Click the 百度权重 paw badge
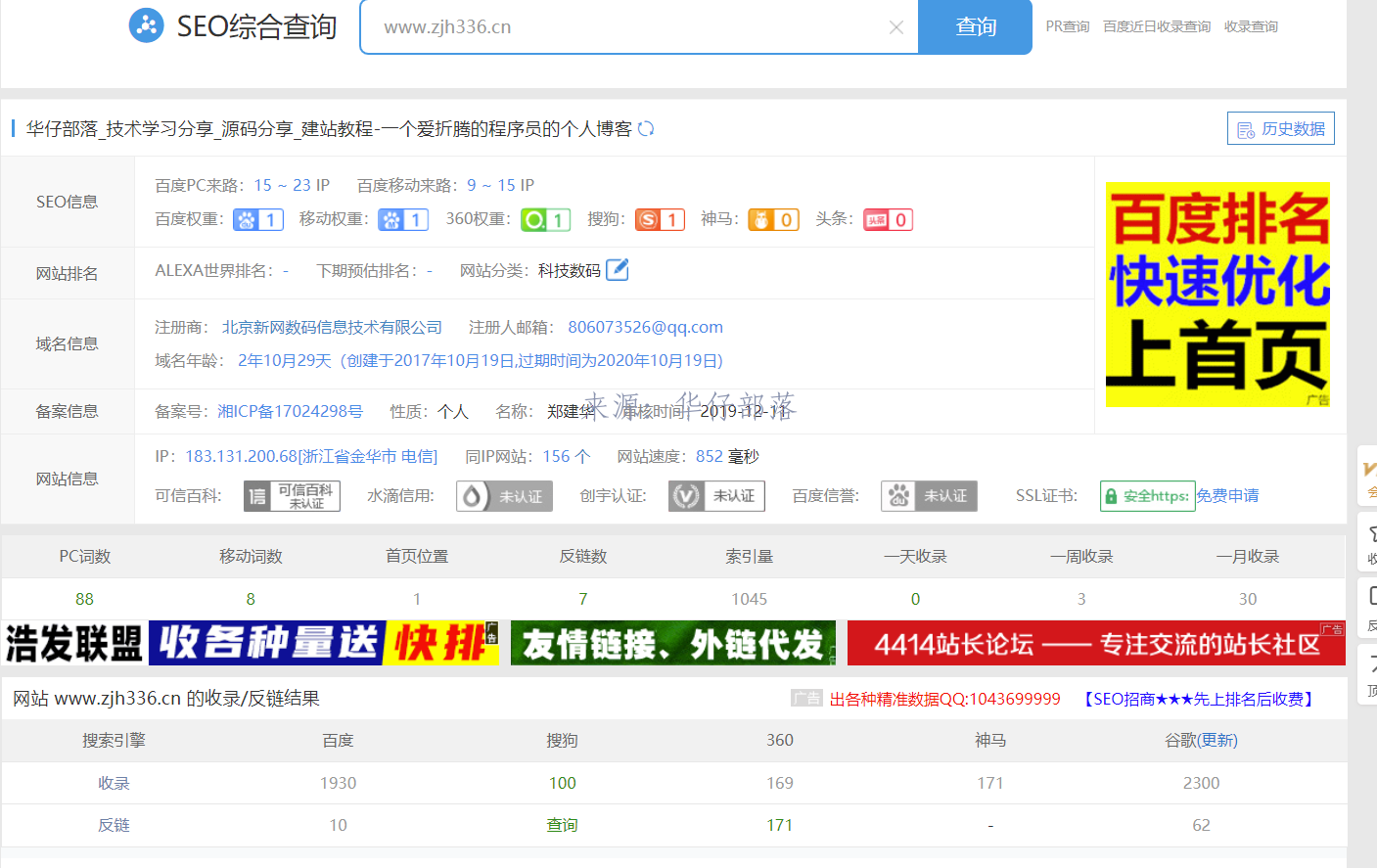This screenshot has width=1377, height=868. [258, 219]
